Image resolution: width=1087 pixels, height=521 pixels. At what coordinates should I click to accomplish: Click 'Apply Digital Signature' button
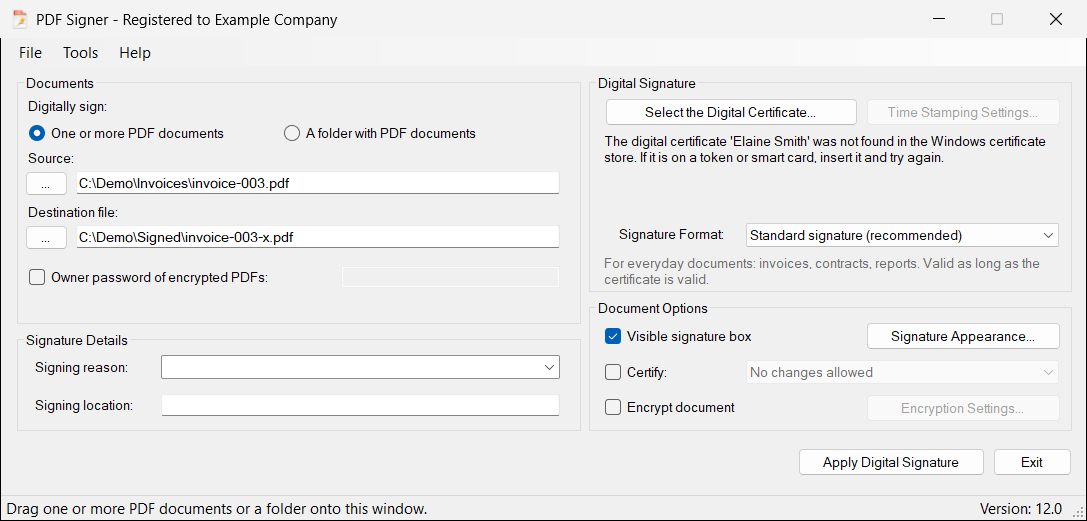pyautogui.click(x=891, y=462)
